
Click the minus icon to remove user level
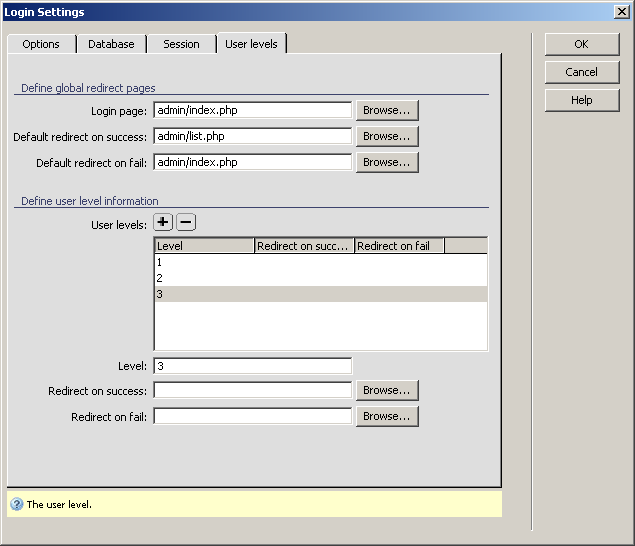coord(186,223)
